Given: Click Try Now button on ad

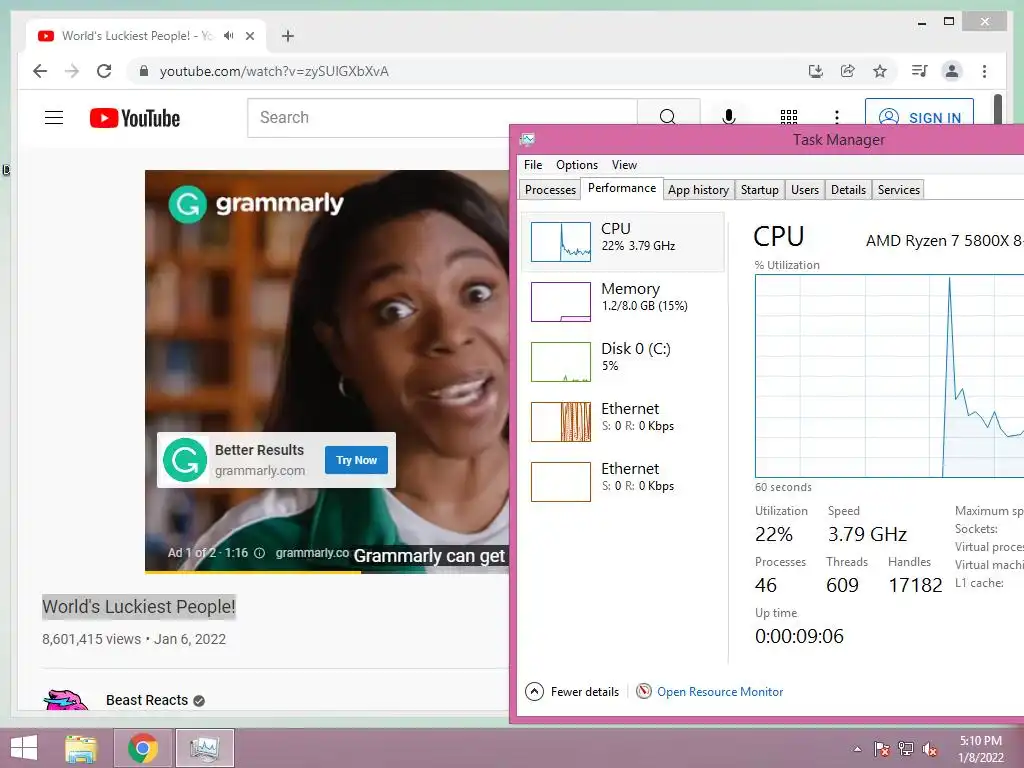Looking at the screenshot, I should (357, 460).
